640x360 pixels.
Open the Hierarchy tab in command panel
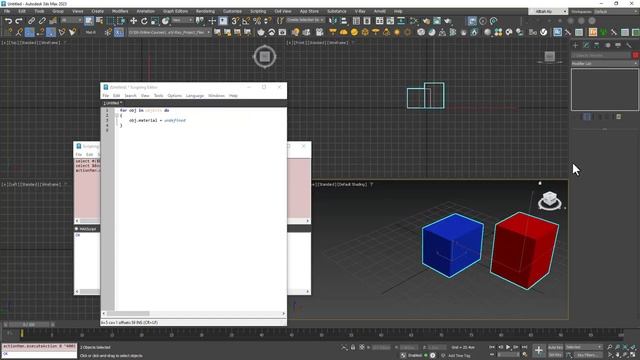point(597,45)
